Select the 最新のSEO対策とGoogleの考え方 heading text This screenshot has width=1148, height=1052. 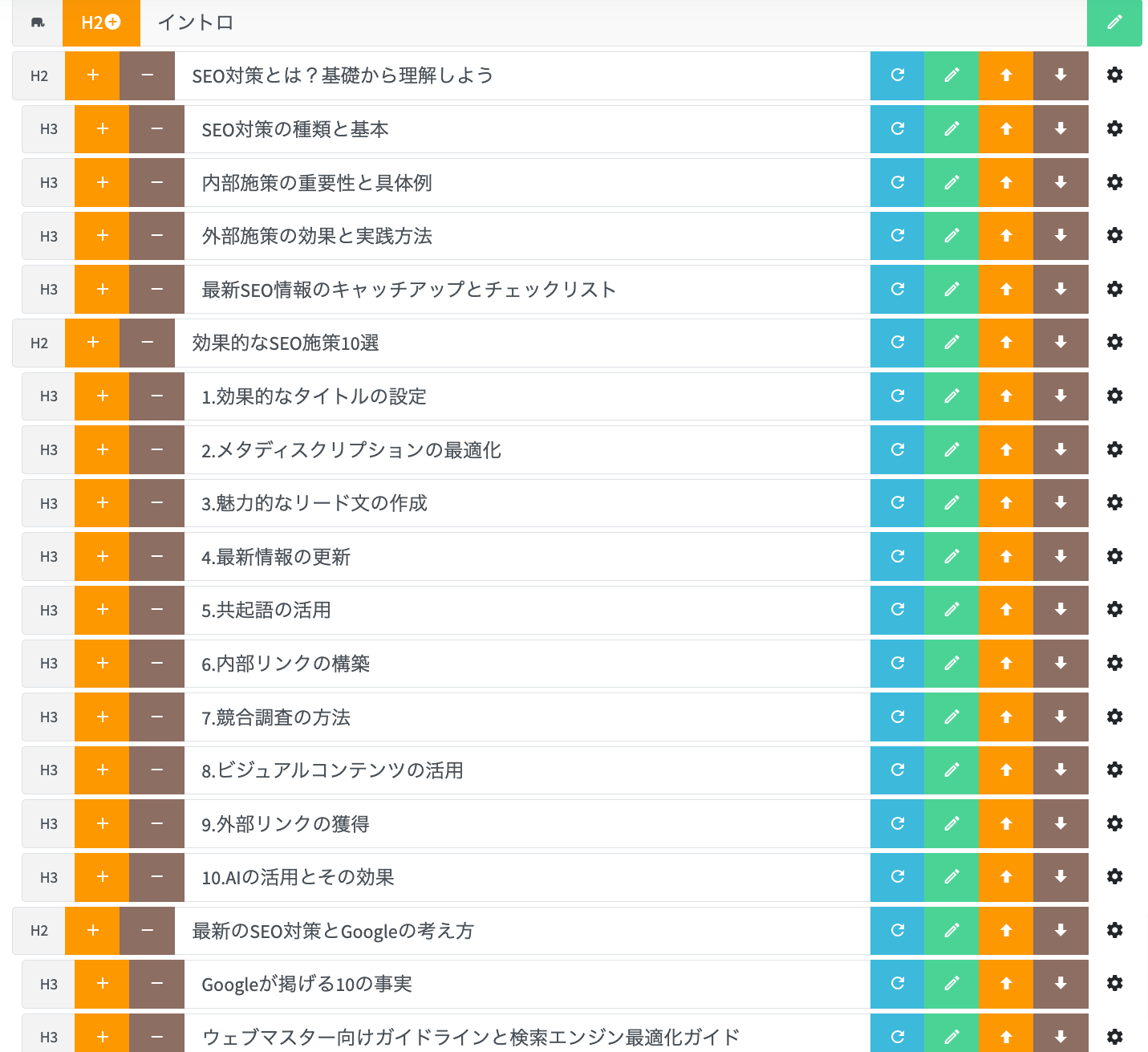pyautogui.click(x=333, y=931)
